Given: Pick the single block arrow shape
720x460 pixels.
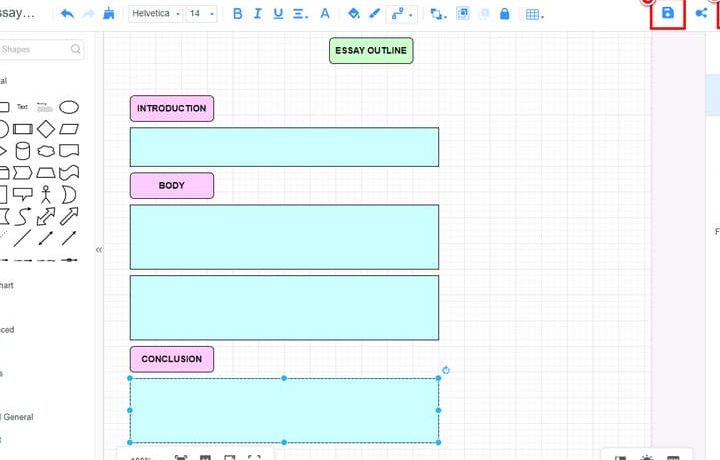Looking at the screenshot, I should [69, 217].
